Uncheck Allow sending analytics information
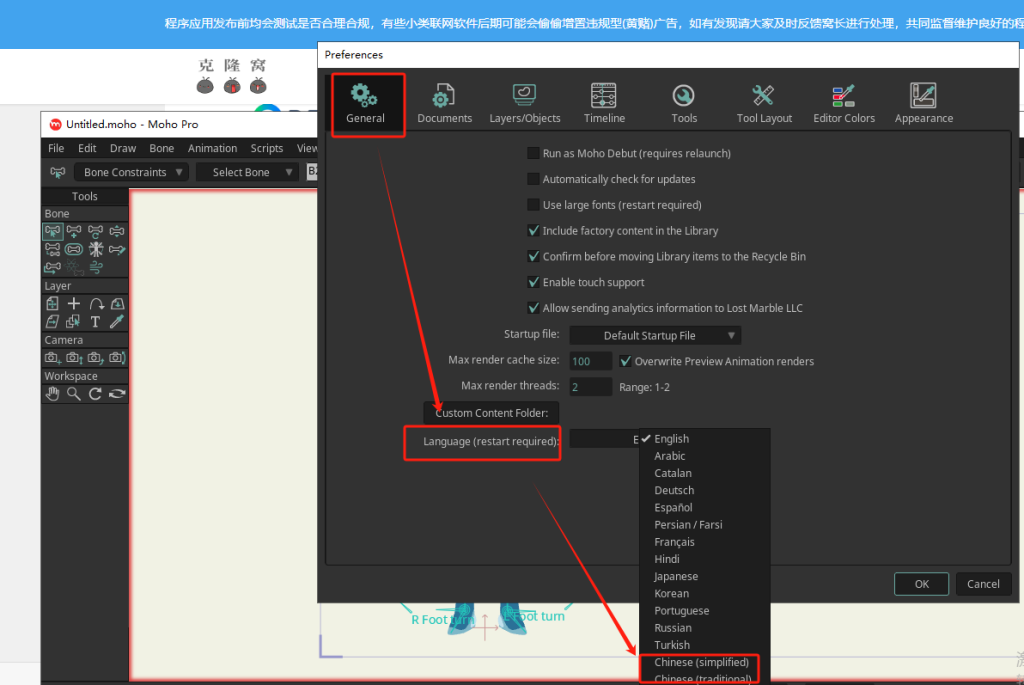This screenshot has height=685, width=1024. [x=533, y=308]
